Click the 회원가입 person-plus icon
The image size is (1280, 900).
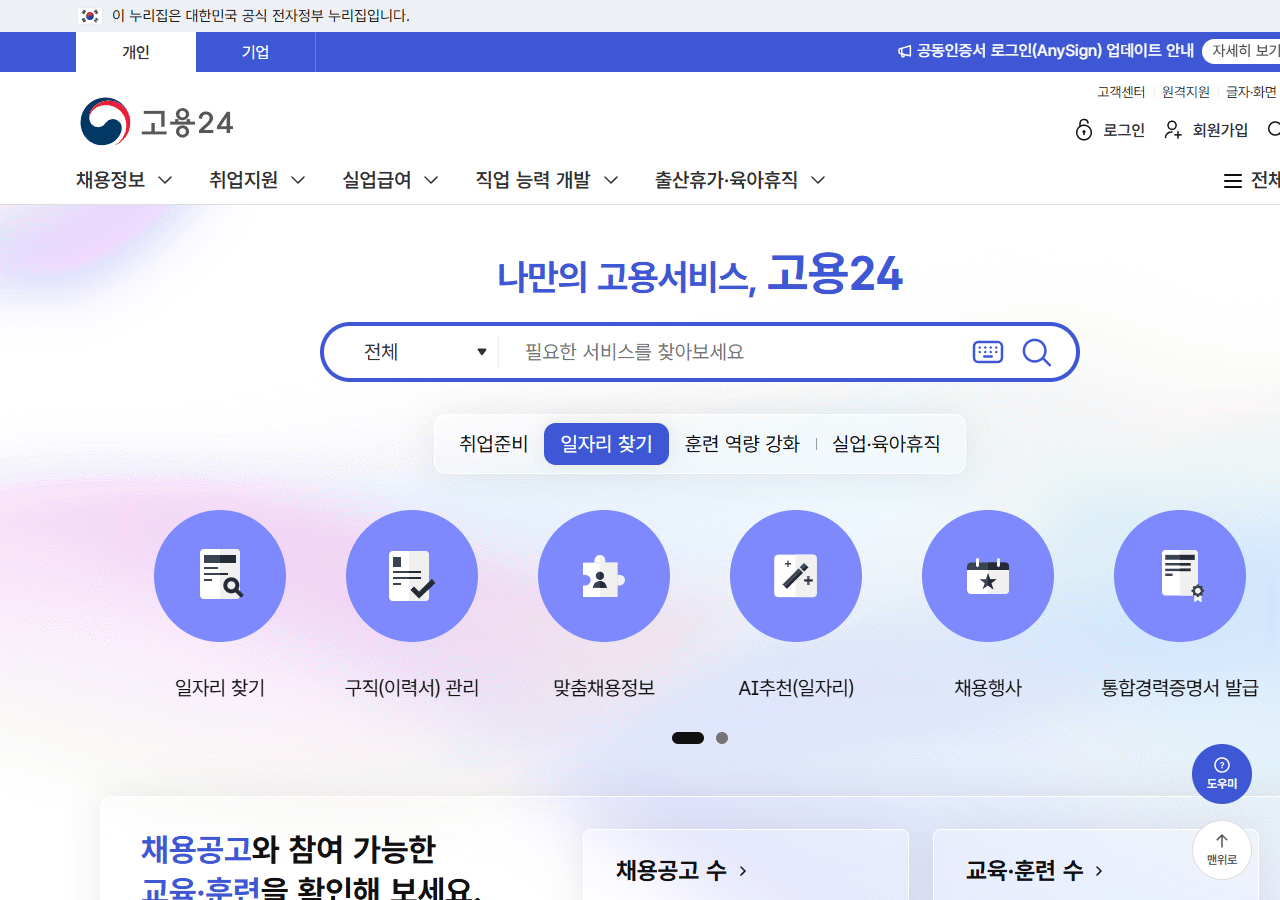1174,130
